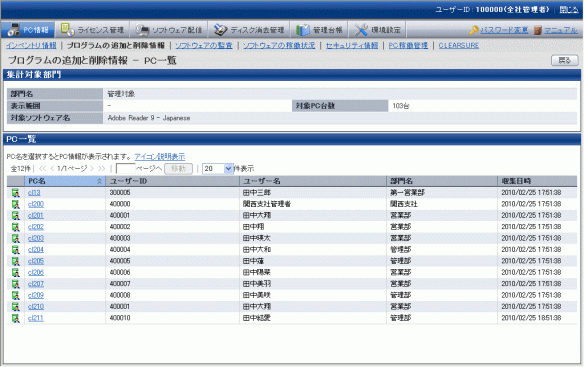The height and width of the screenshot is (367, 584).
Task: Open the PC稼働管理 link
Action: [408, 45]
